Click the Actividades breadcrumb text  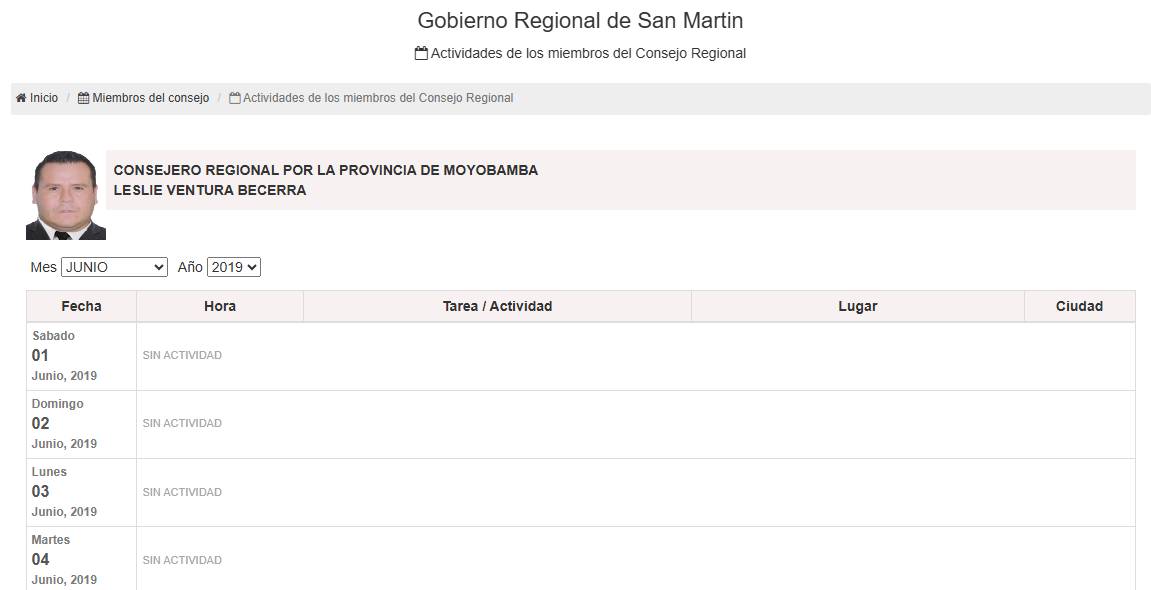coord(378,98)
